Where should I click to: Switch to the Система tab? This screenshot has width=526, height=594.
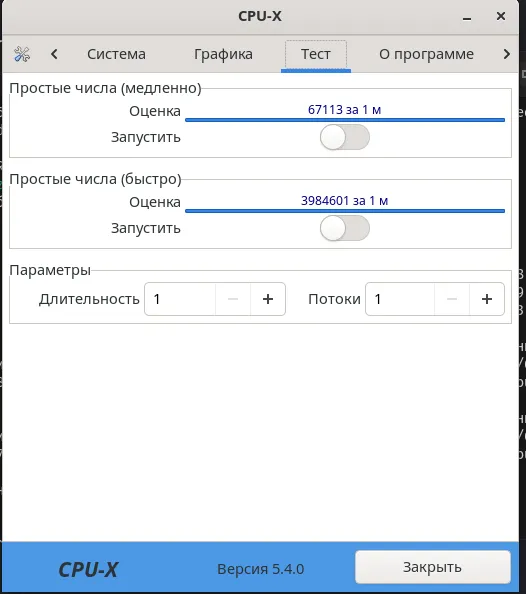point(116,54)
